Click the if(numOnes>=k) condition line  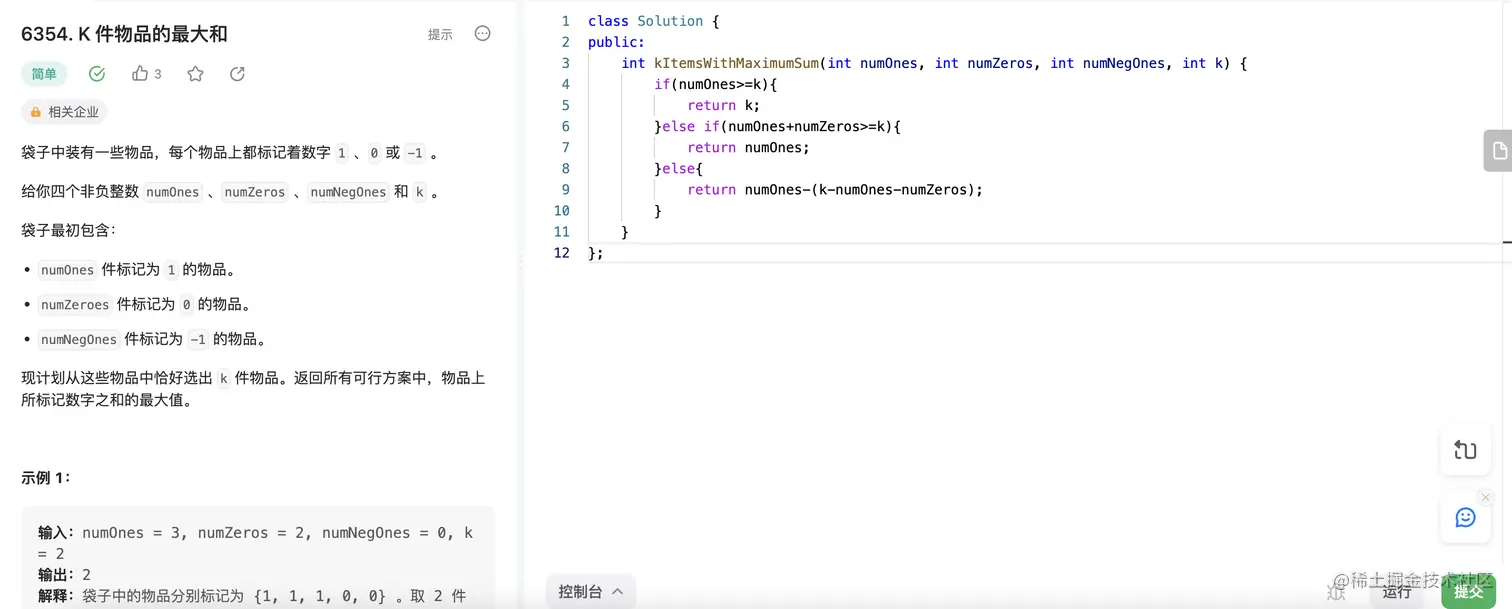(x=715, y=84)
